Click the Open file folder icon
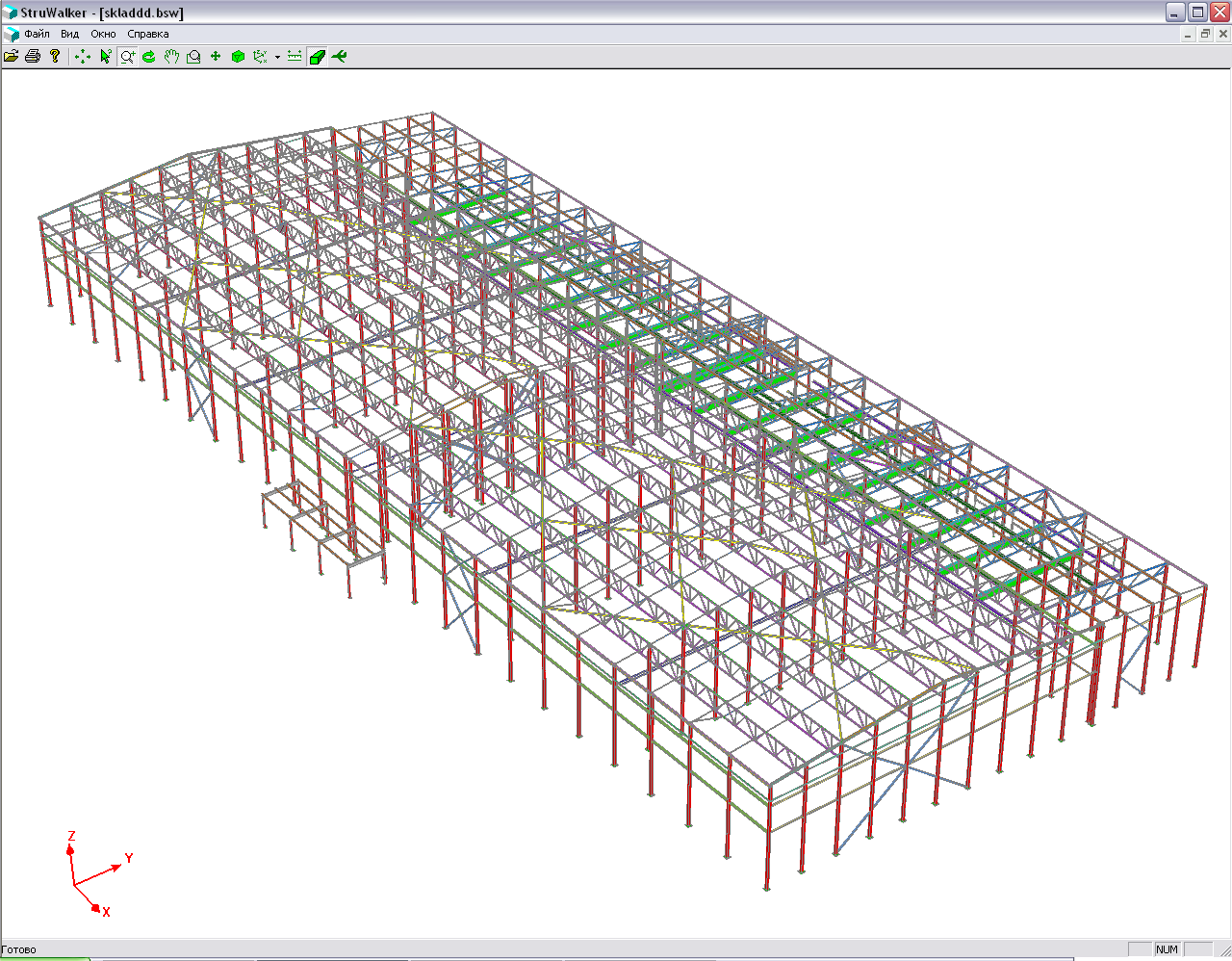This screenshot has width=1232, height=961. point(12,57)
